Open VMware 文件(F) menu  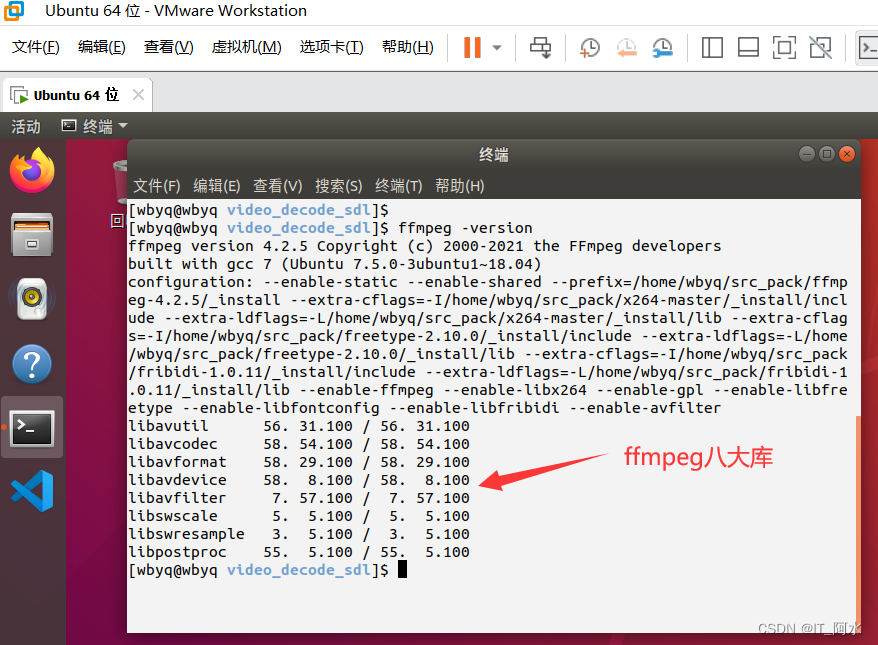tap(36, 47)
